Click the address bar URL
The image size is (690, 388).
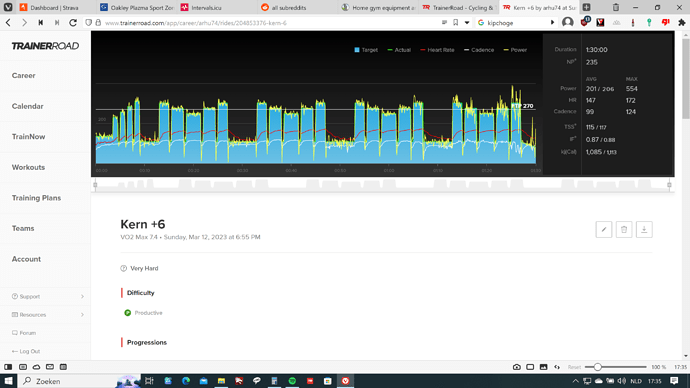click(x=196, y=23)
